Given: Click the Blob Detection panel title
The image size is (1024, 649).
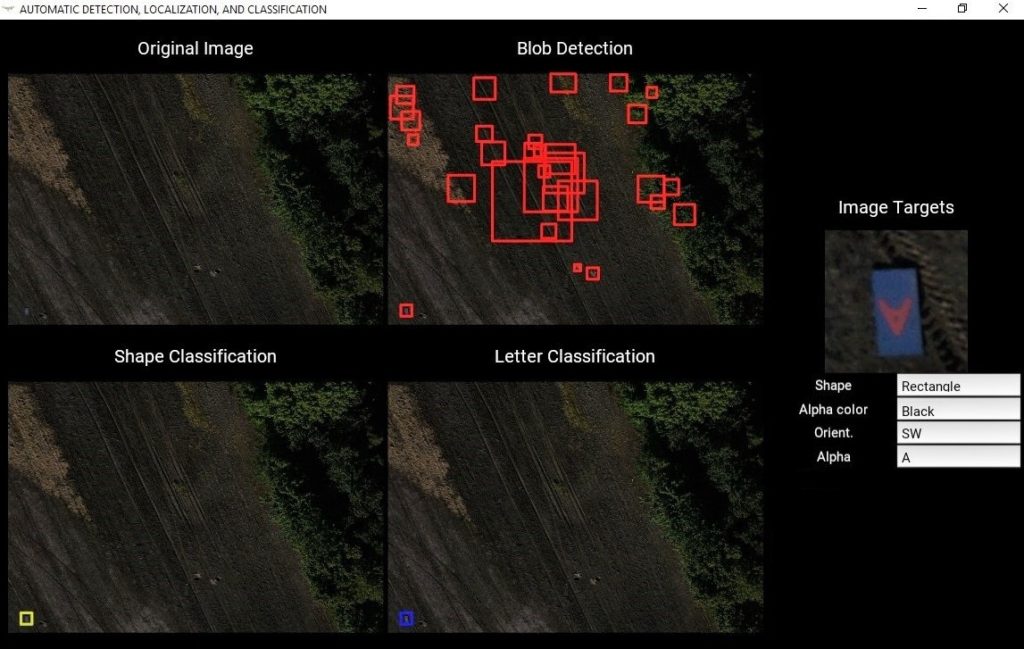Looking at the screenshot, I should tap(575, 48).
